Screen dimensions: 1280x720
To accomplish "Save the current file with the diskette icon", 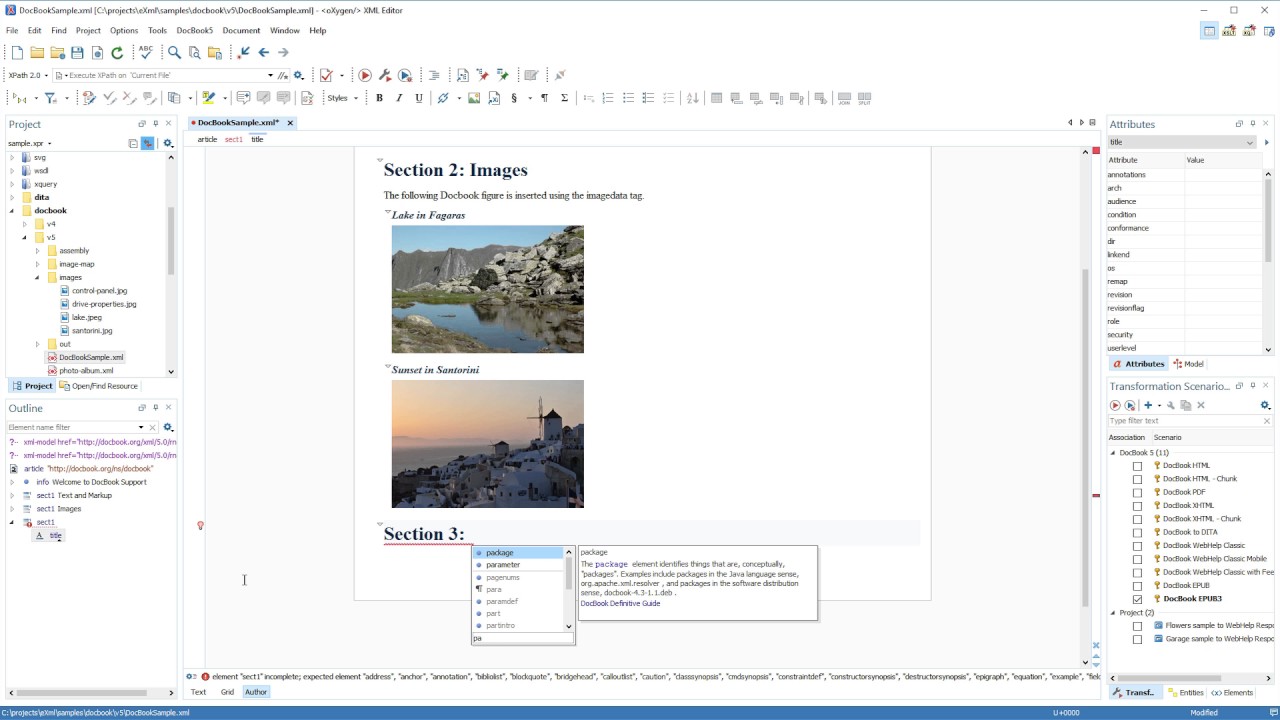I will (77, 52).
